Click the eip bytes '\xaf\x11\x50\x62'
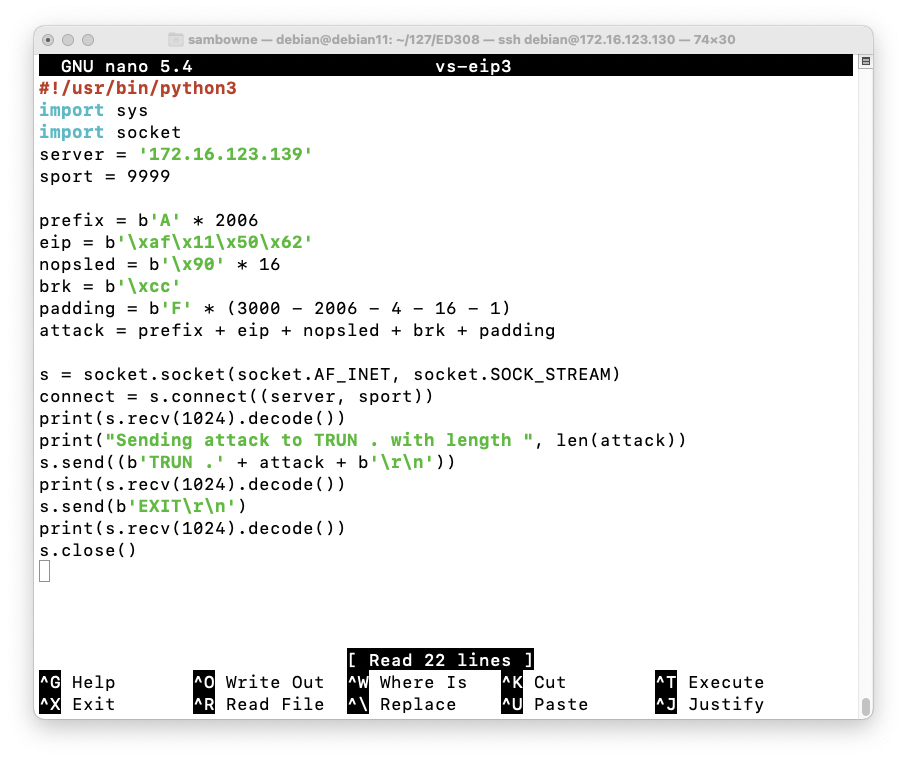 (x=215, y=242)
